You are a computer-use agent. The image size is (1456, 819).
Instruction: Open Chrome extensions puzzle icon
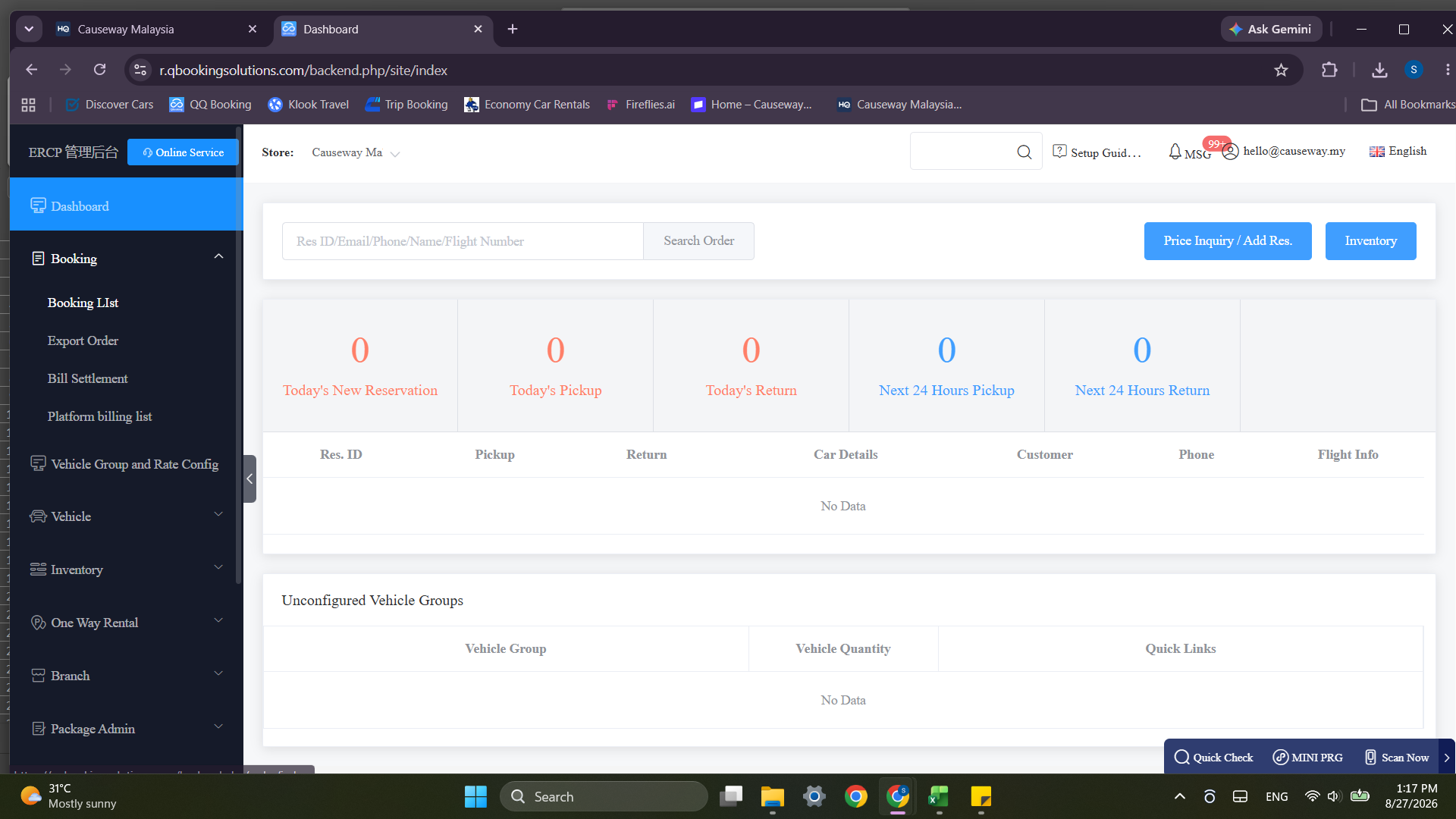1329,70
